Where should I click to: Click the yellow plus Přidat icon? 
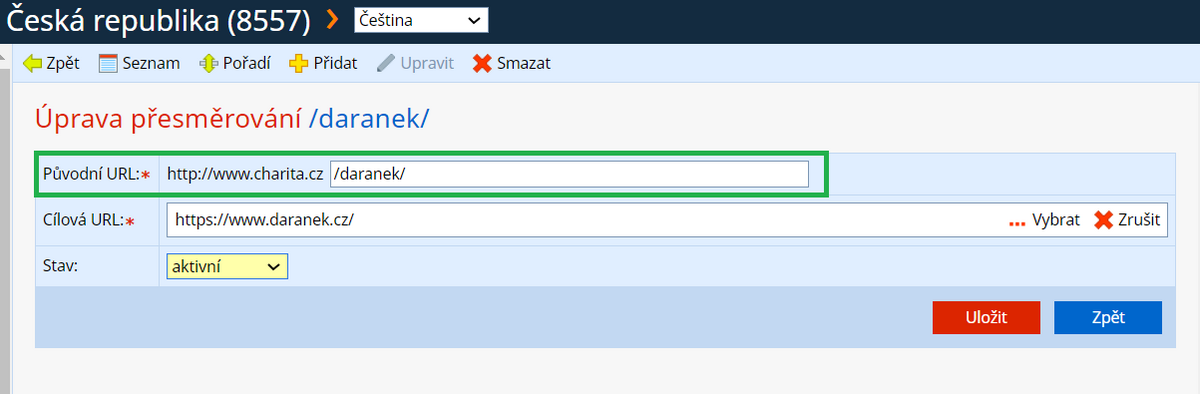pyautogui.click(x=298, y=63)
